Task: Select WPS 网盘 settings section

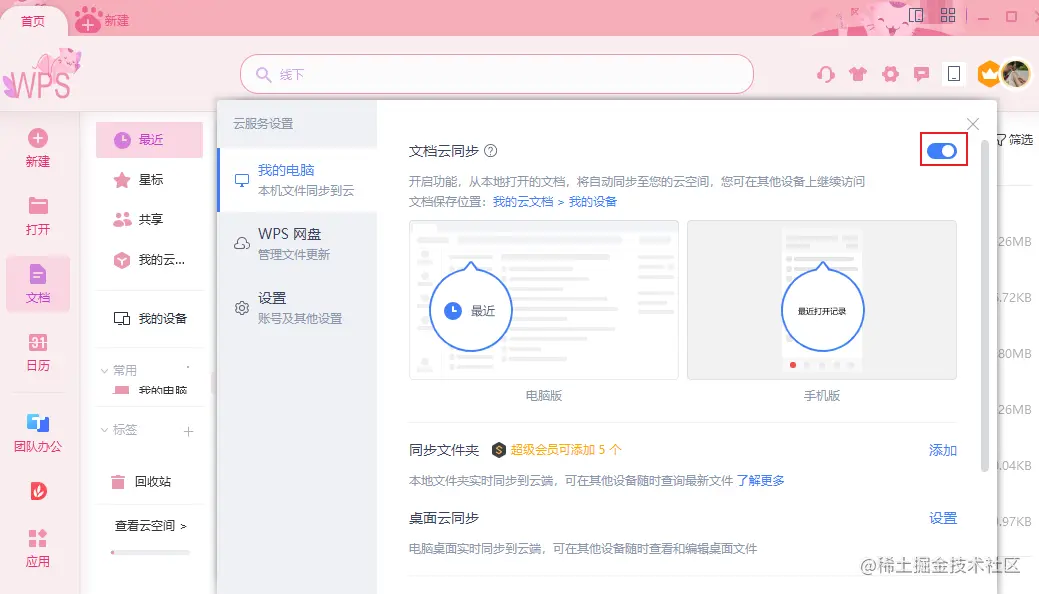Action: [298, 243]
